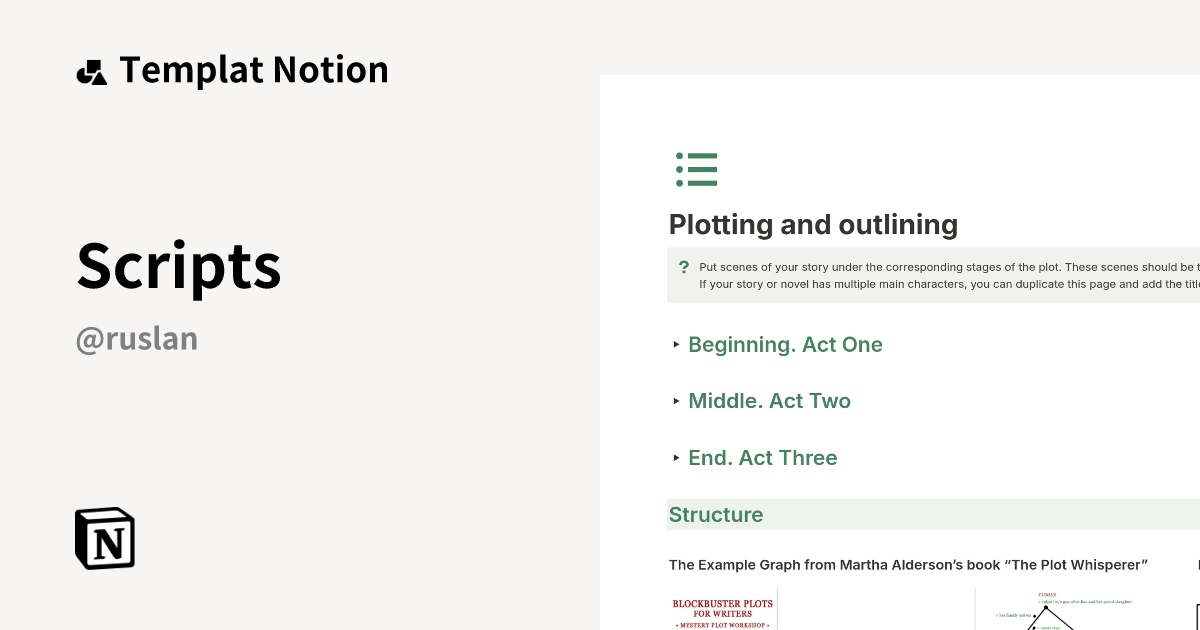Select the Structure section heading
1200x630 pixels.
pyautogui.click(x=716, y=514)
